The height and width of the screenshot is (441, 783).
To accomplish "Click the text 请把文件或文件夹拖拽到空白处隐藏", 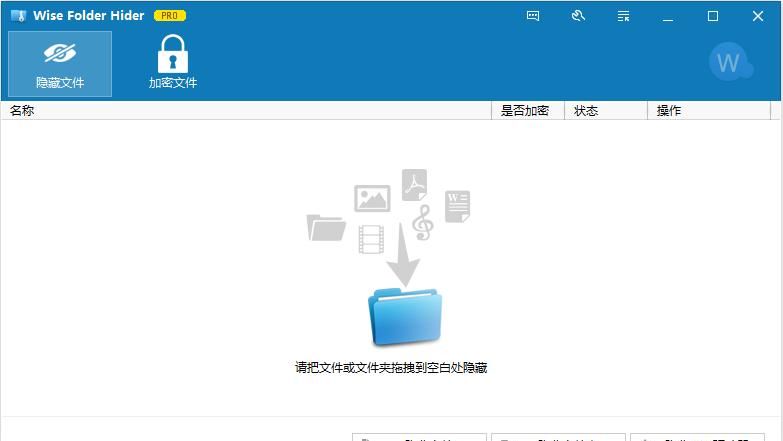I will click(391, 368).
